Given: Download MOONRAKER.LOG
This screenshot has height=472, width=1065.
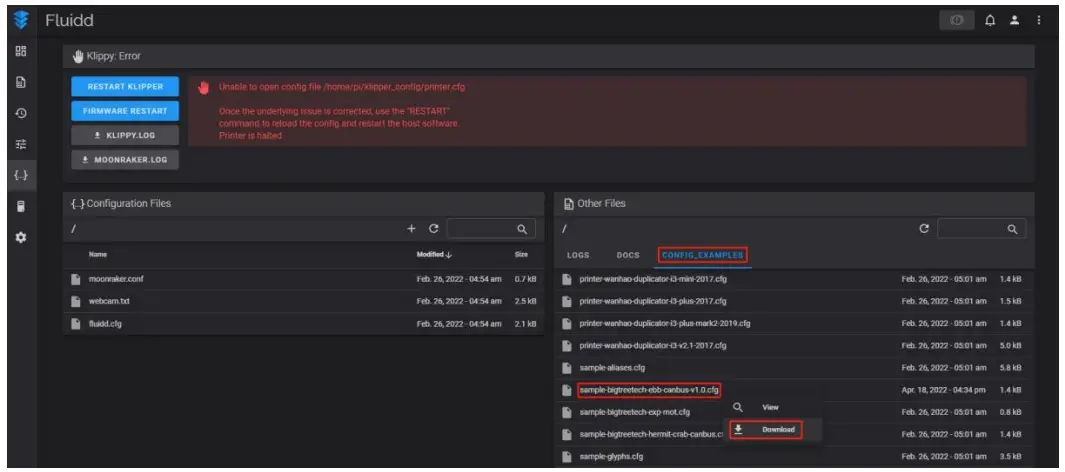Looking at the screenshot, I should pyautogui.click(x=125, y=160).
